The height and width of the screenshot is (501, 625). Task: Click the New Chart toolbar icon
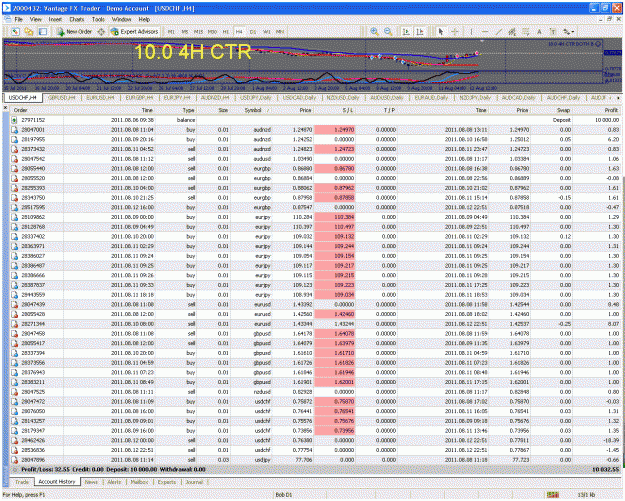[x=15, y=31]
